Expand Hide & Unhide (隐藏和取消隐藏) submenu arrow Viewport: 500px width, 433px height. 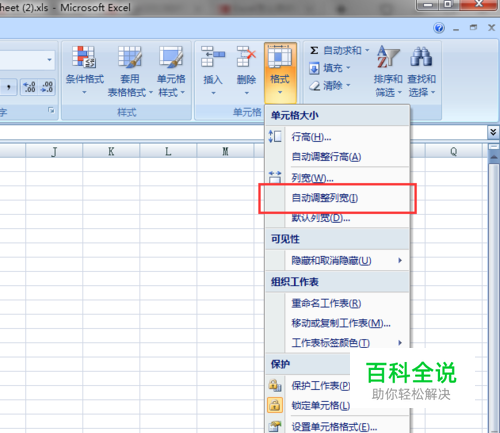click(x=400, y=260)
